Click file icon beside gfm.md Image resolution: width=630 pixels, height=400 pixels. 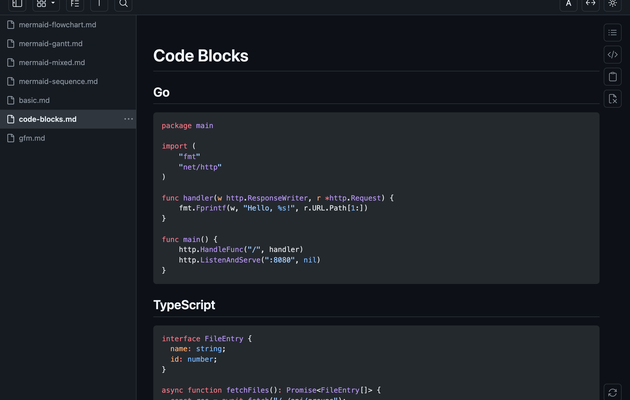(11, 138)
